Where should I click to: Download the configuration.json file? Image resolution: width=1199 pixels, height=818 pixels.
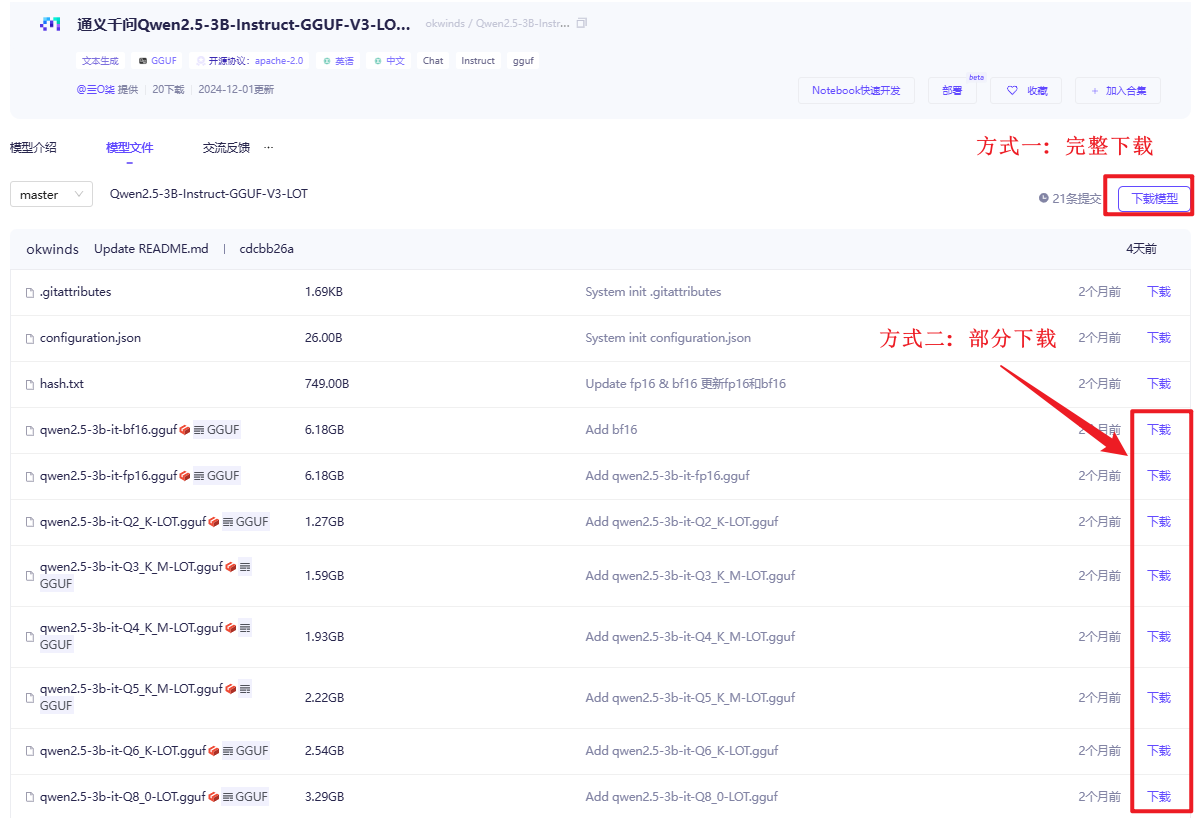[x=1158, y=338]
